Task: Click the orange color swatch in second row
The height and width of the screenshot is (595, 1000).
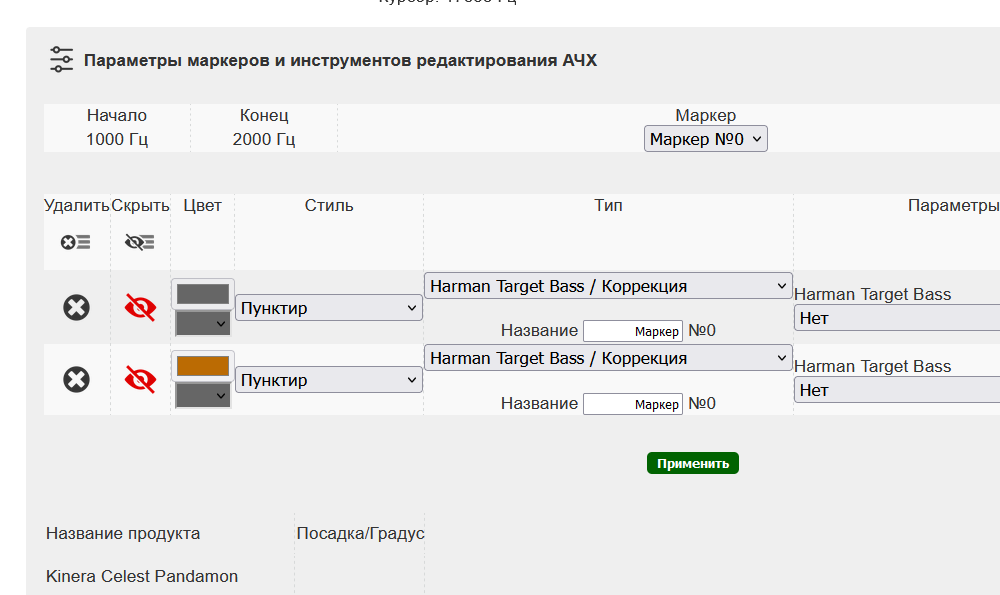Action: pyautogui.click(x=203, y=366)
